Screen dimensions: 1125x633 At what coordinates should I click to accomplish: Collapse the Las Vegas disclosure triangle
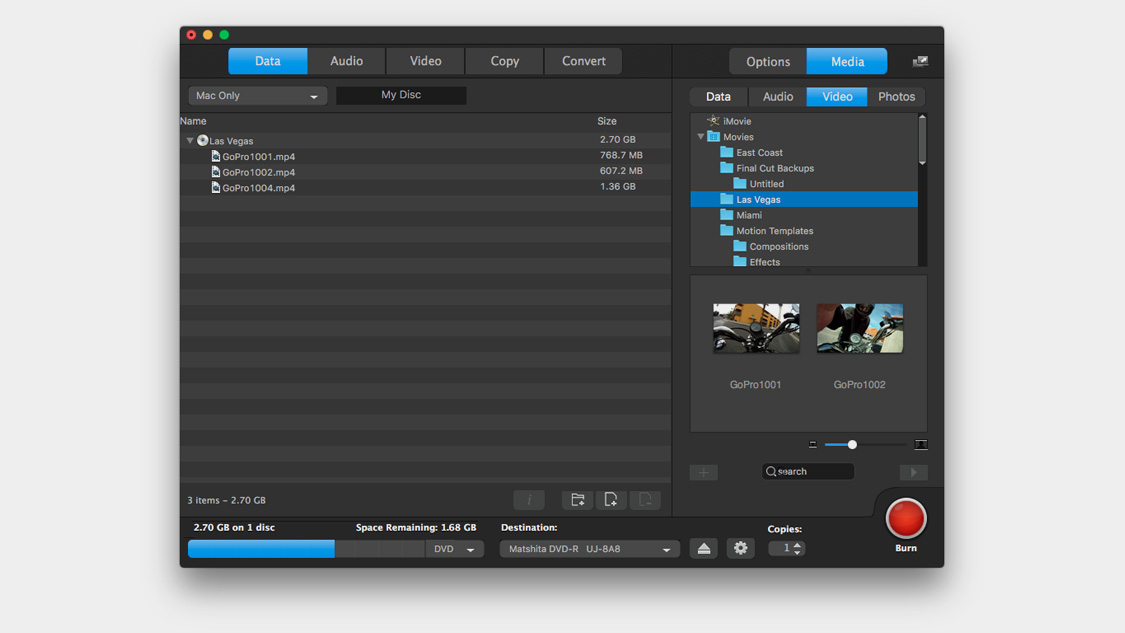coord(189,140)
